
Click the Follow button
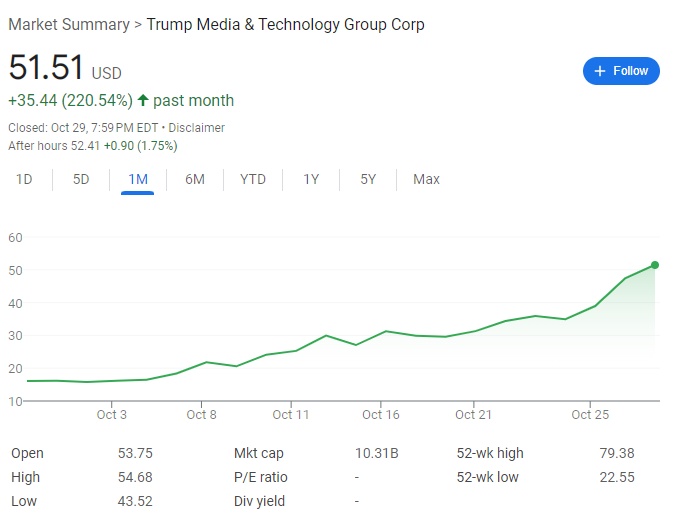[621, 71]
